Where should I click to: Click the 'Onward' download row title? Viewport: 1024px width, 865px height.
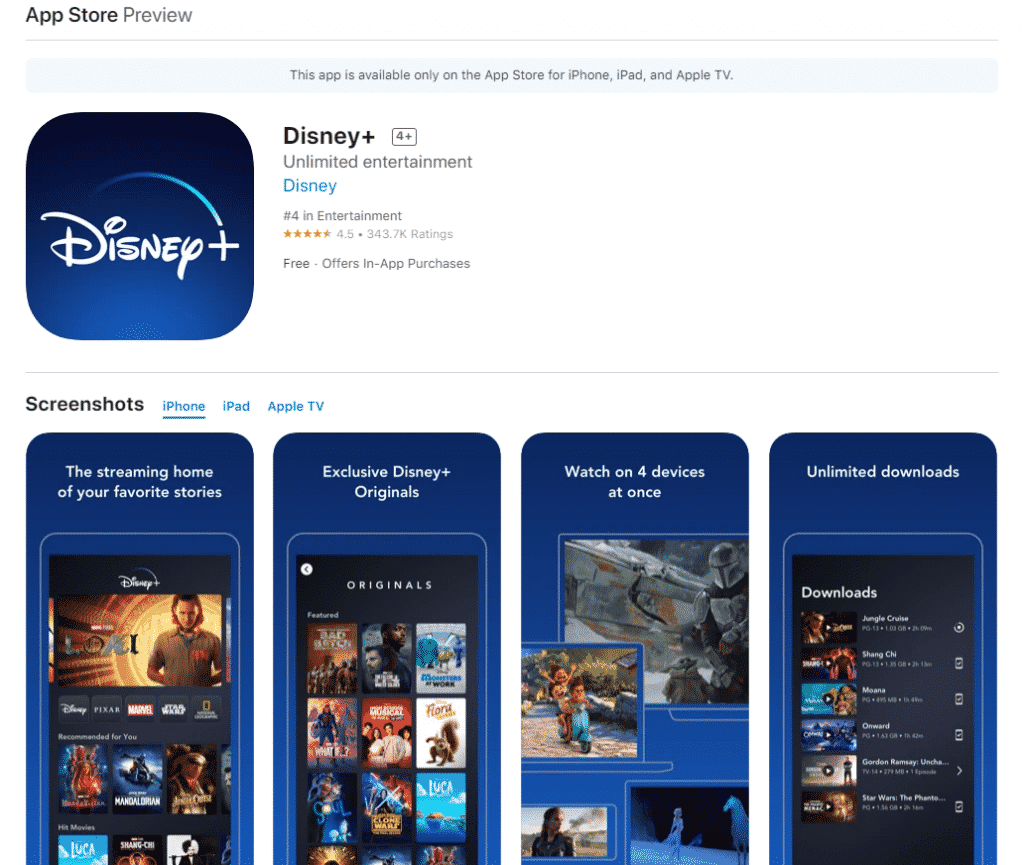tap(876, 726)
